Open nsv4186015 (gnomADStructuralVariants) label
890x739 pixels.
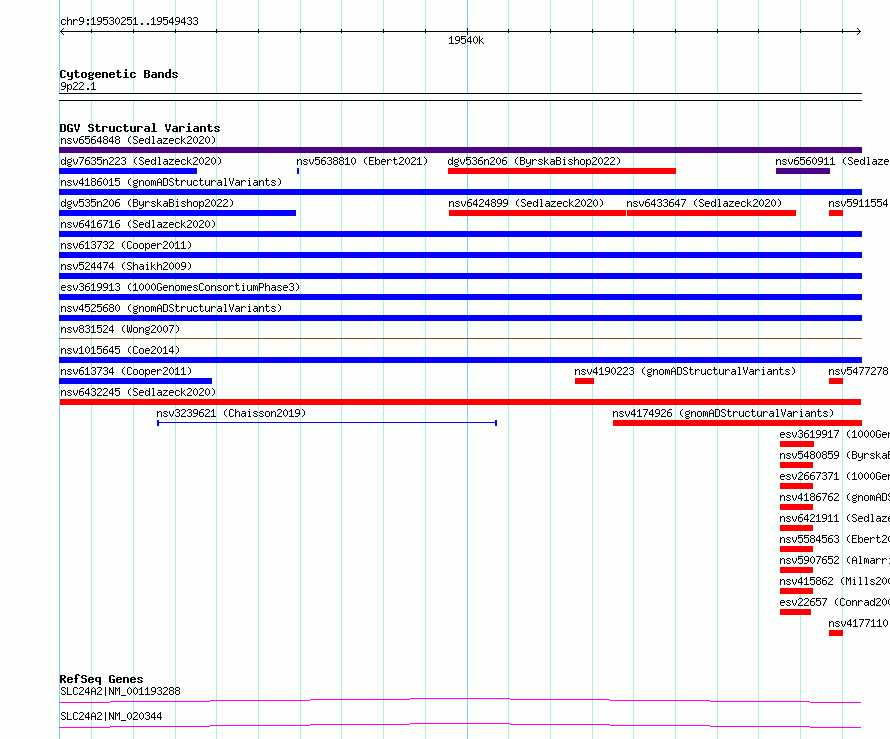click(x=171, y=182)
